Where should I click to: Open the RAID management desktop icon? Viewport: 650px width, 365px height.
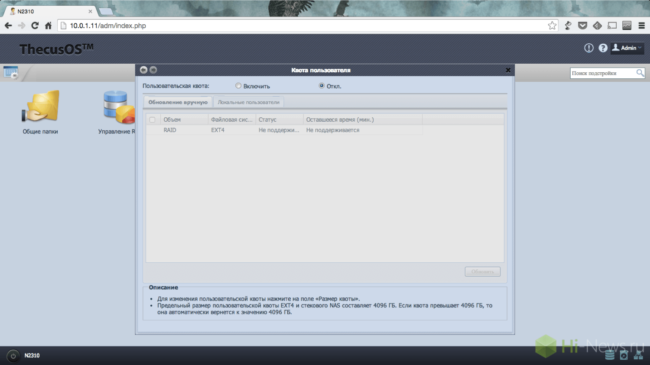pos(118,112)
